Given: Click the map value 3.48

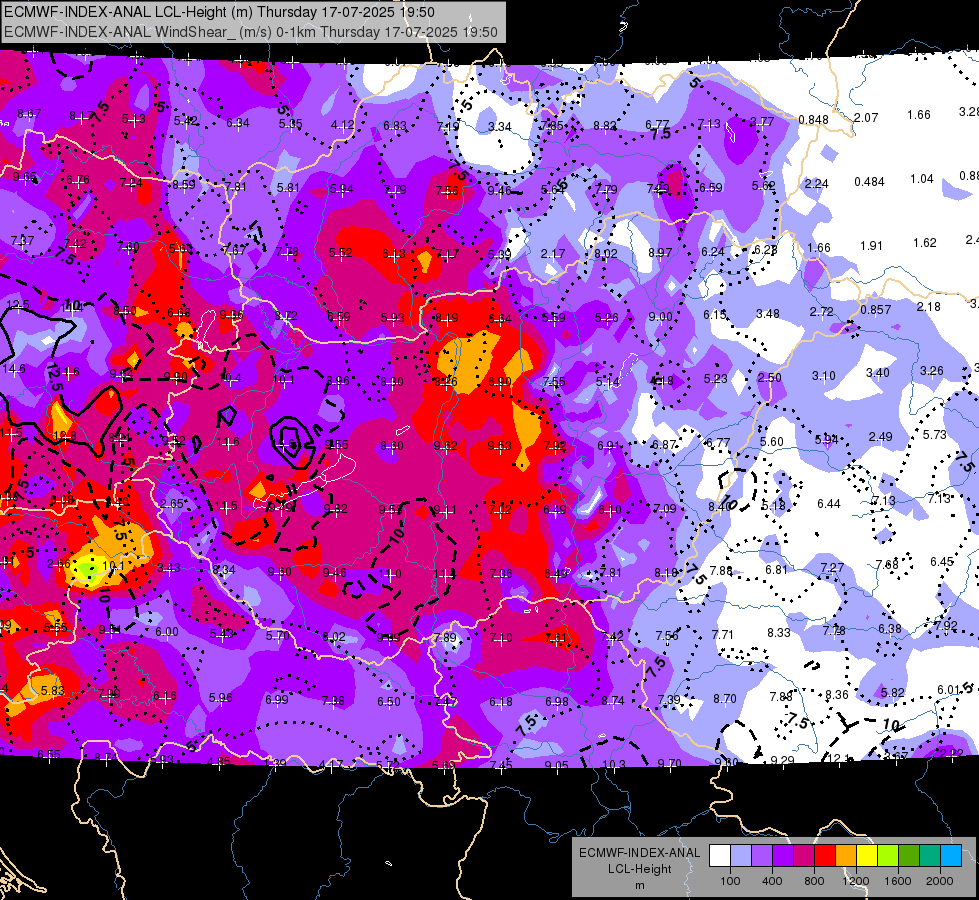Looking at the screenshot, I should click(x=767, y=314).
